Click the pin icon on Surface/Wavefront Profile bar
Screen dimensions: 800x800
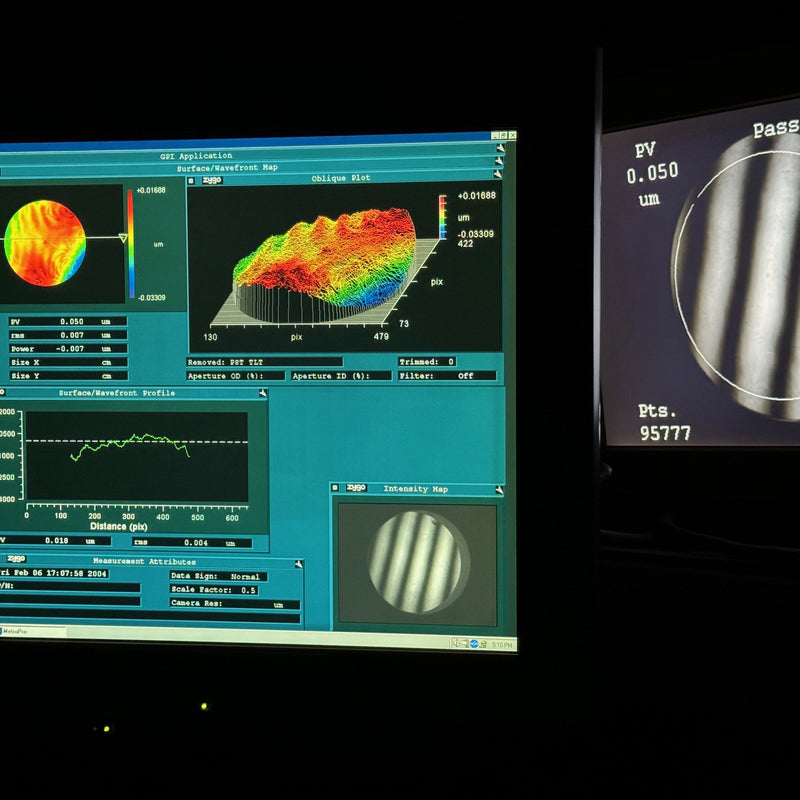[263, 393]
